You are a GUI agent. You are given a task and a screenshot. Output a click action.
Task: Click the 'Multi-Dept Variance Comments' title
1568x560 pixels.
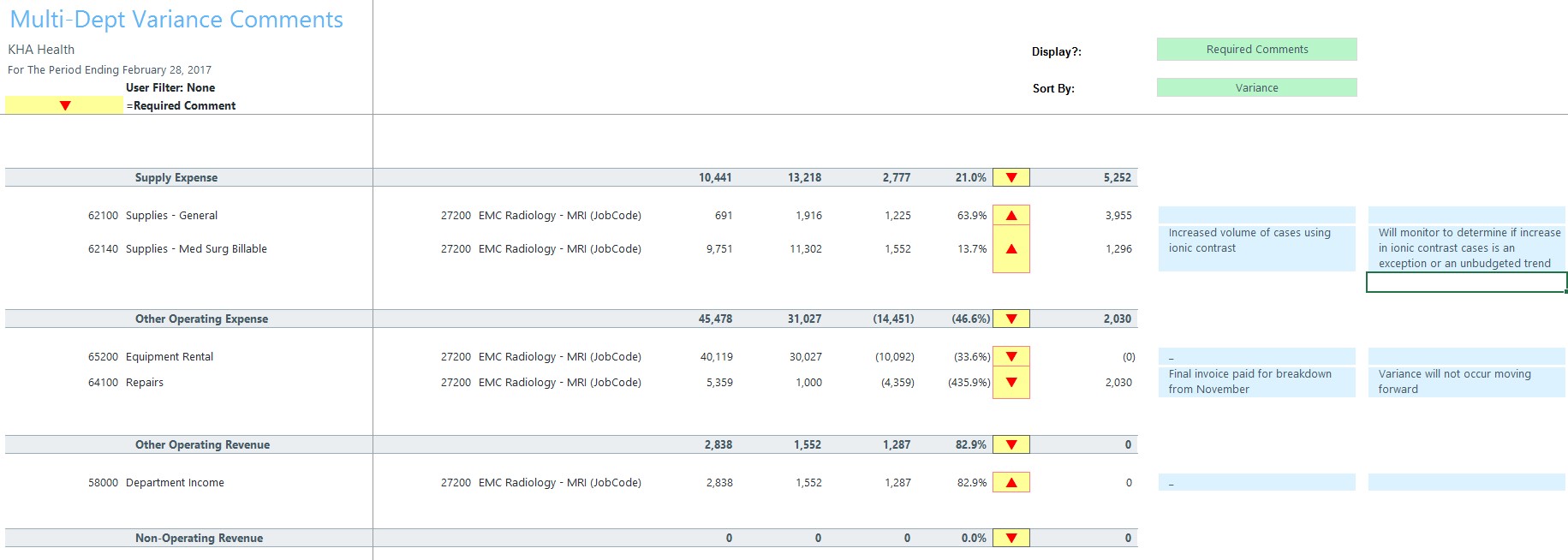click(176, 20)
